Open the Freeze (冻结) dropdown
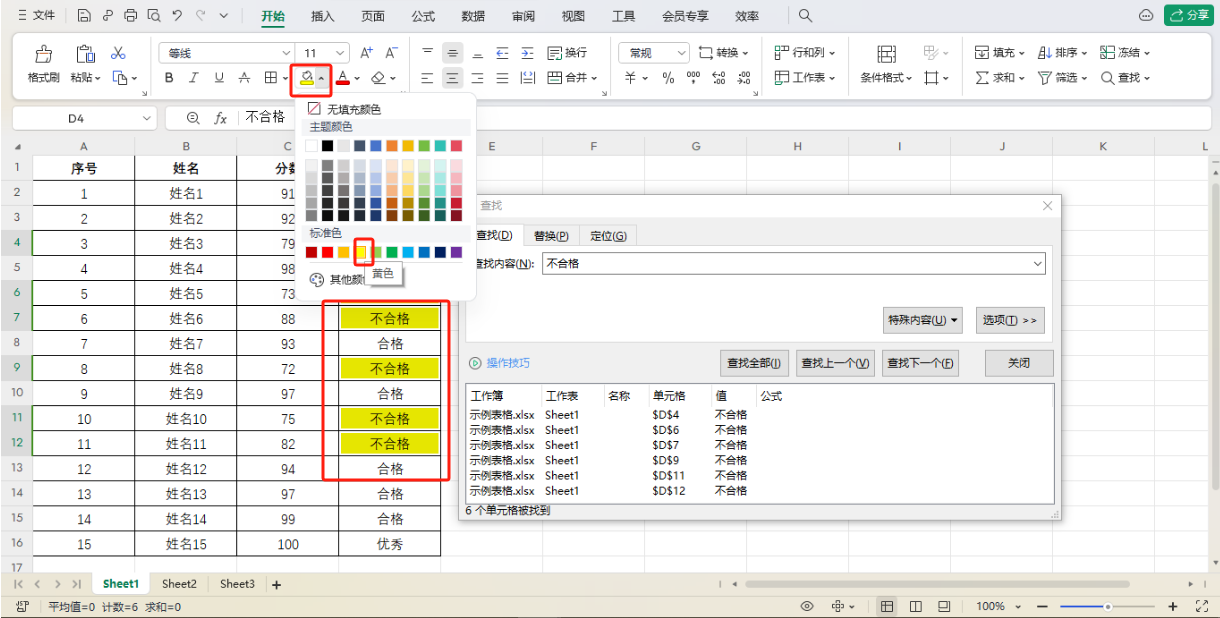 (1126, 53)
